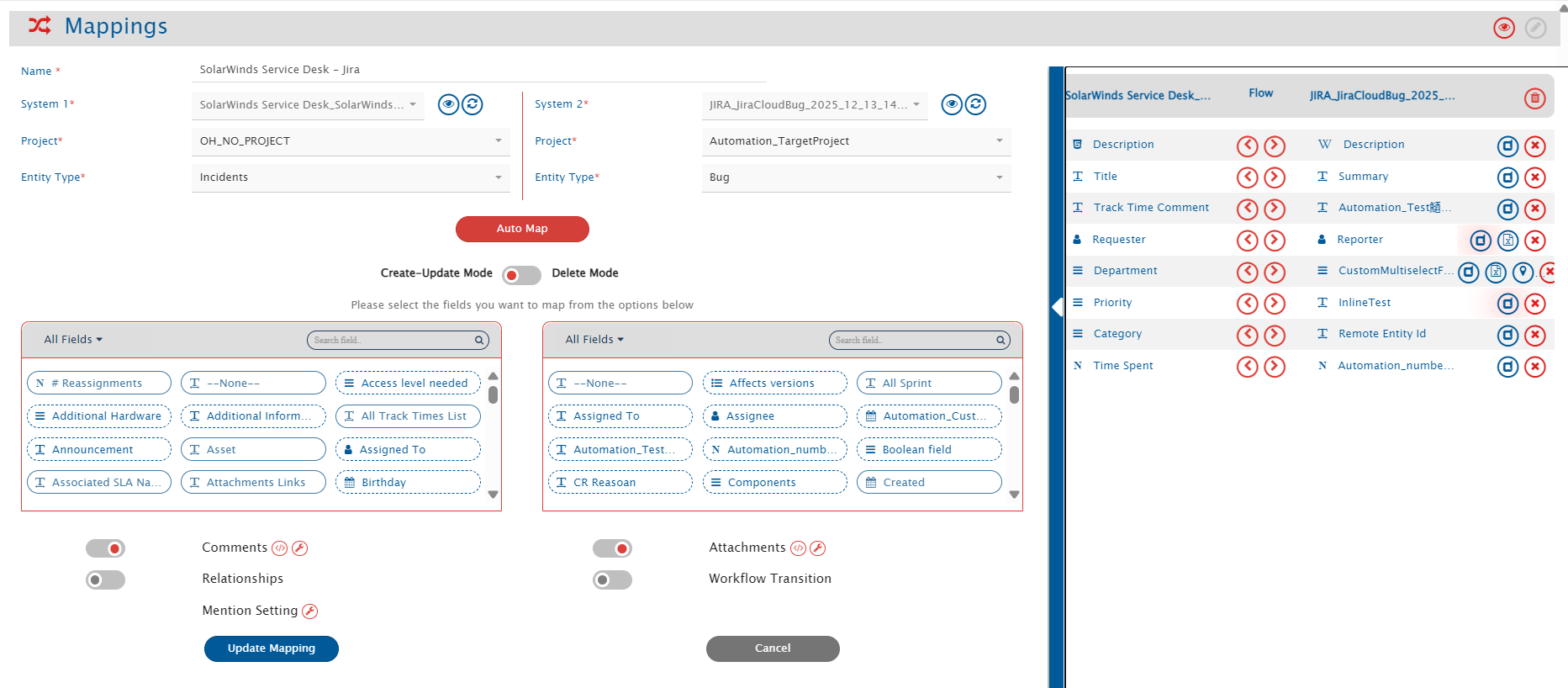Viewport: 1568px width, 688px height.
Task: Expand the Entity Type Bug dropdown
Action: pos(856,177)
